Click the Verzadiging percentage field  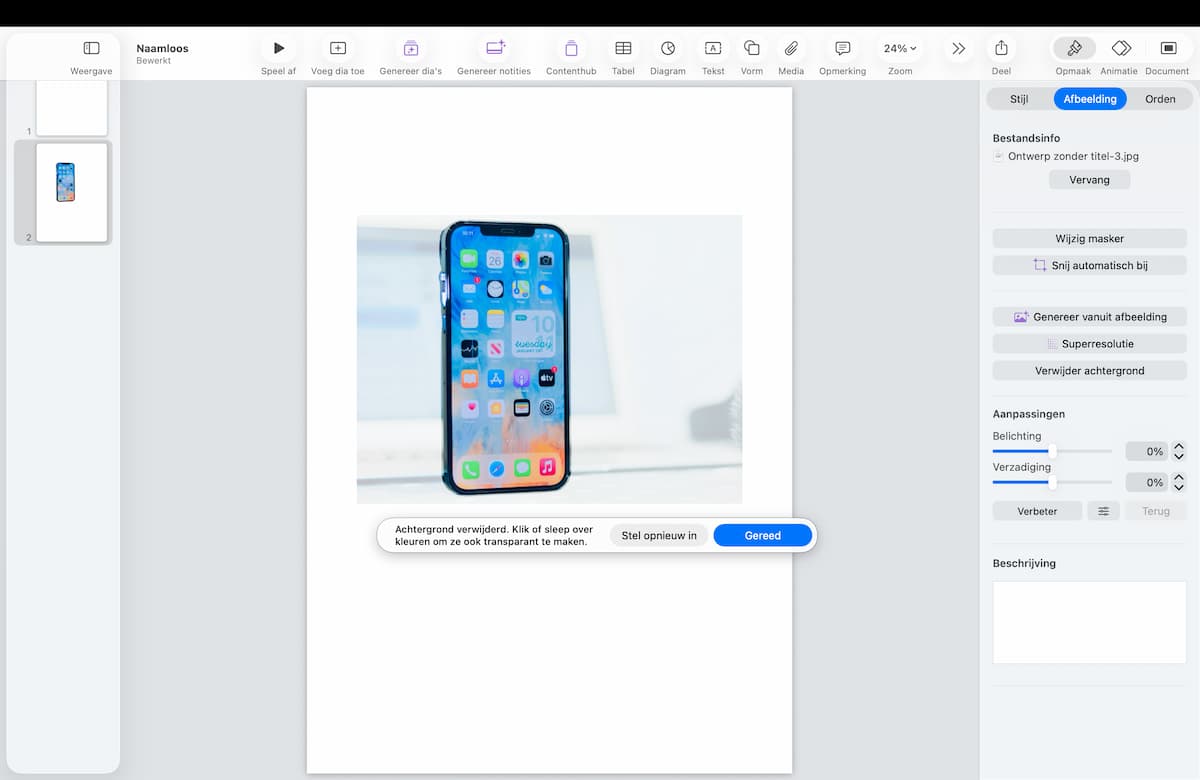coord(1146,483)
